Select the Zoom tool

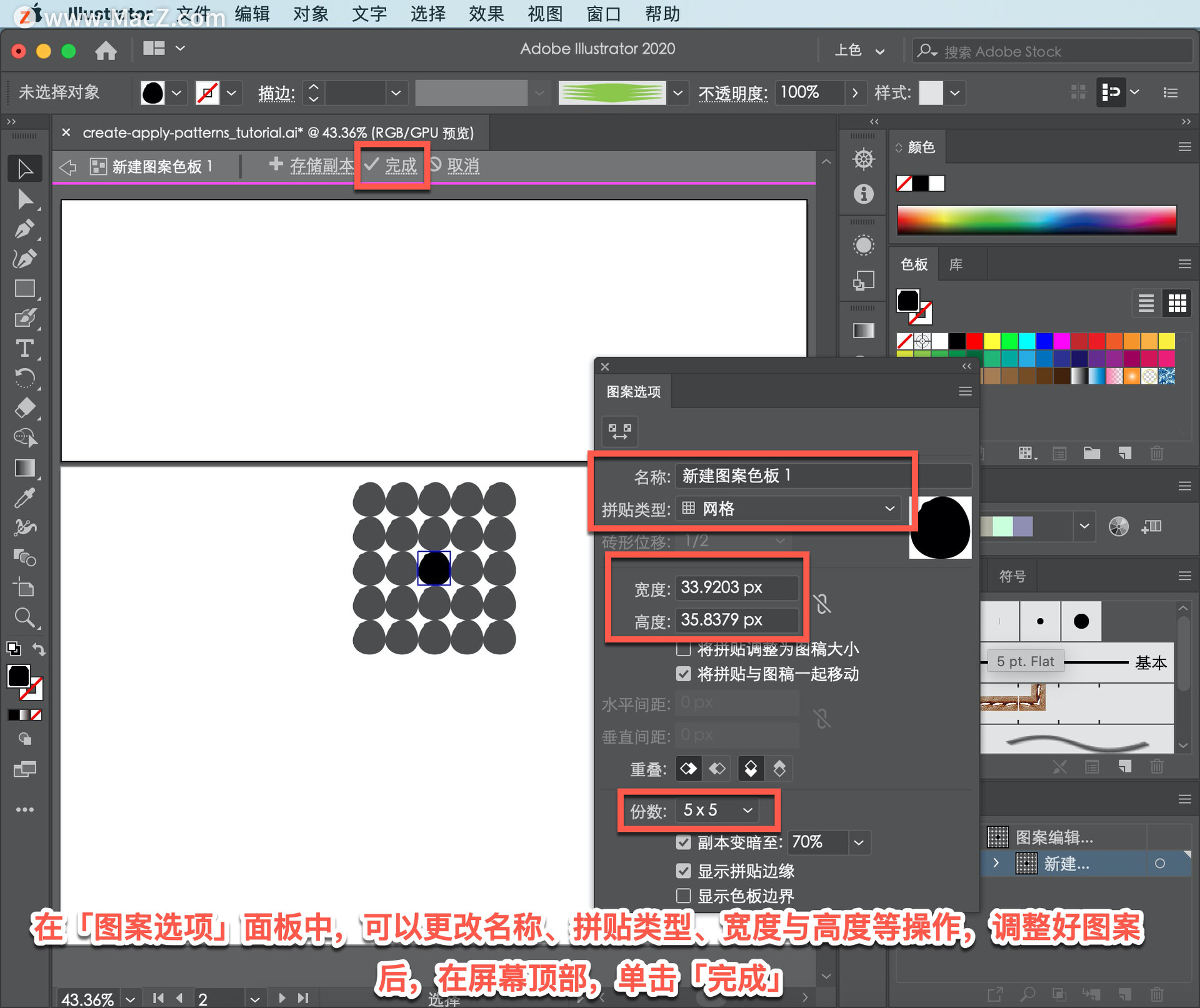coord(24,617)
